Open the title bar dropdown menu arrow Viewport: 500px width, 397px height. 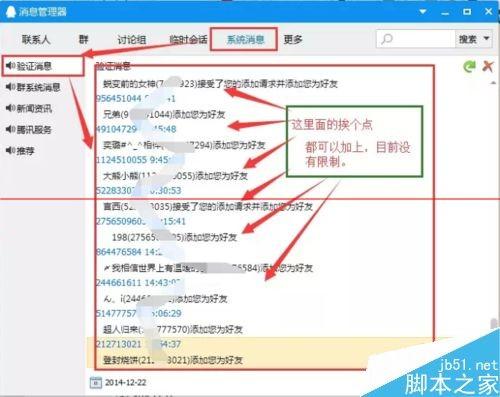click(x=423, y=12)
